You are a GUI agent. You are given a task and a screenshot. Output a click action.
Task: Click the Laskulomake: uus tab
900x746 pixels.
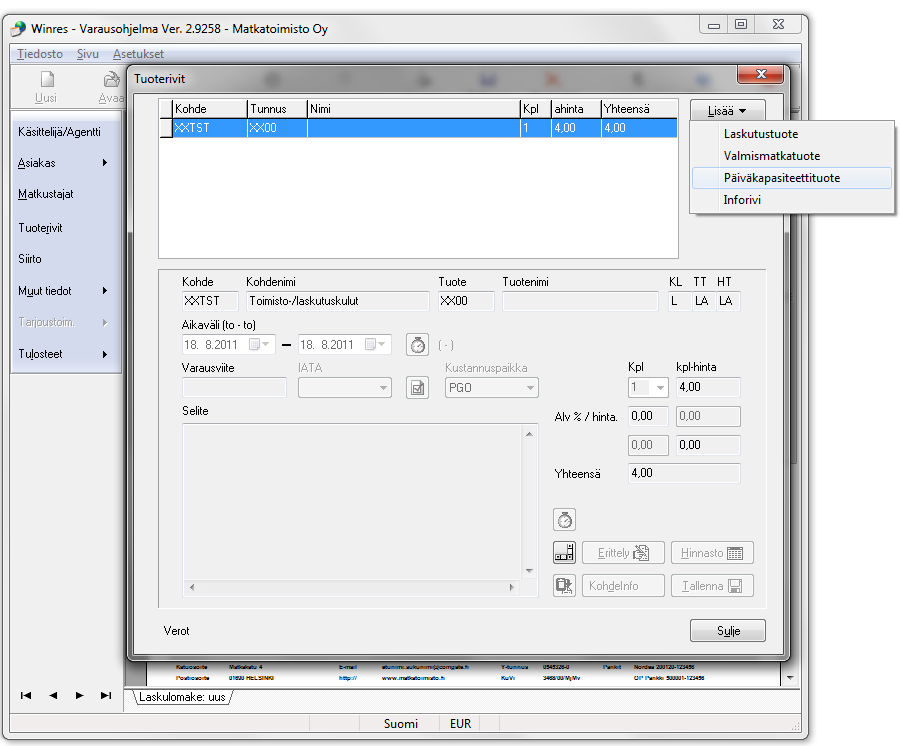pos(183,697)
